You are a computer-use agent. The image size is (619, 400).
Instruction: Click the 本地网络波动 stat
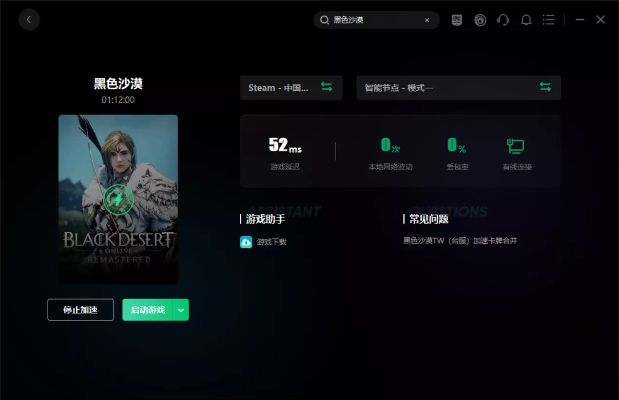[x=390, y=154]
